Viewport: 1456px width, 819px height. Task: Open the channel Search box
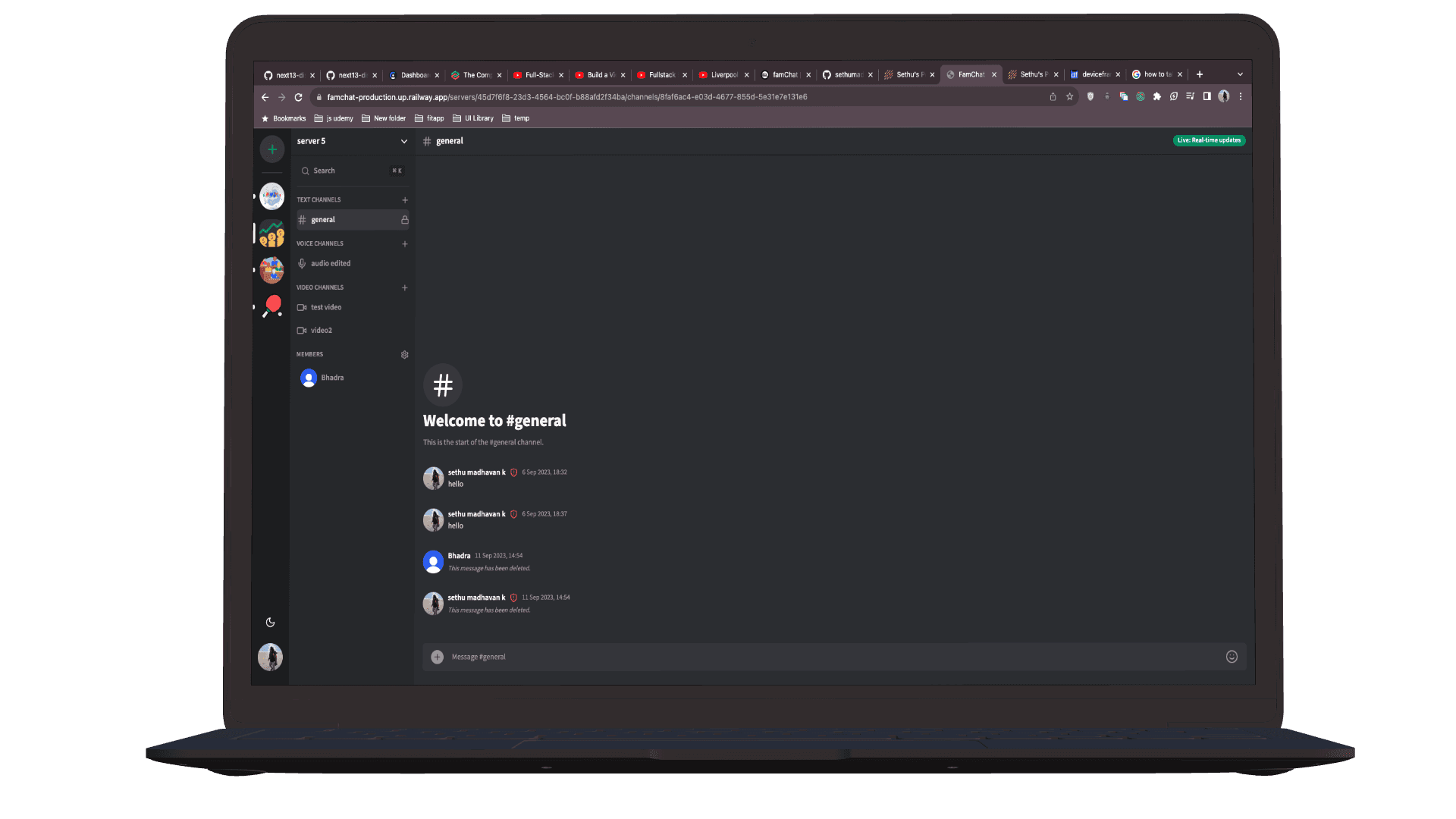(x=353, y=171)
